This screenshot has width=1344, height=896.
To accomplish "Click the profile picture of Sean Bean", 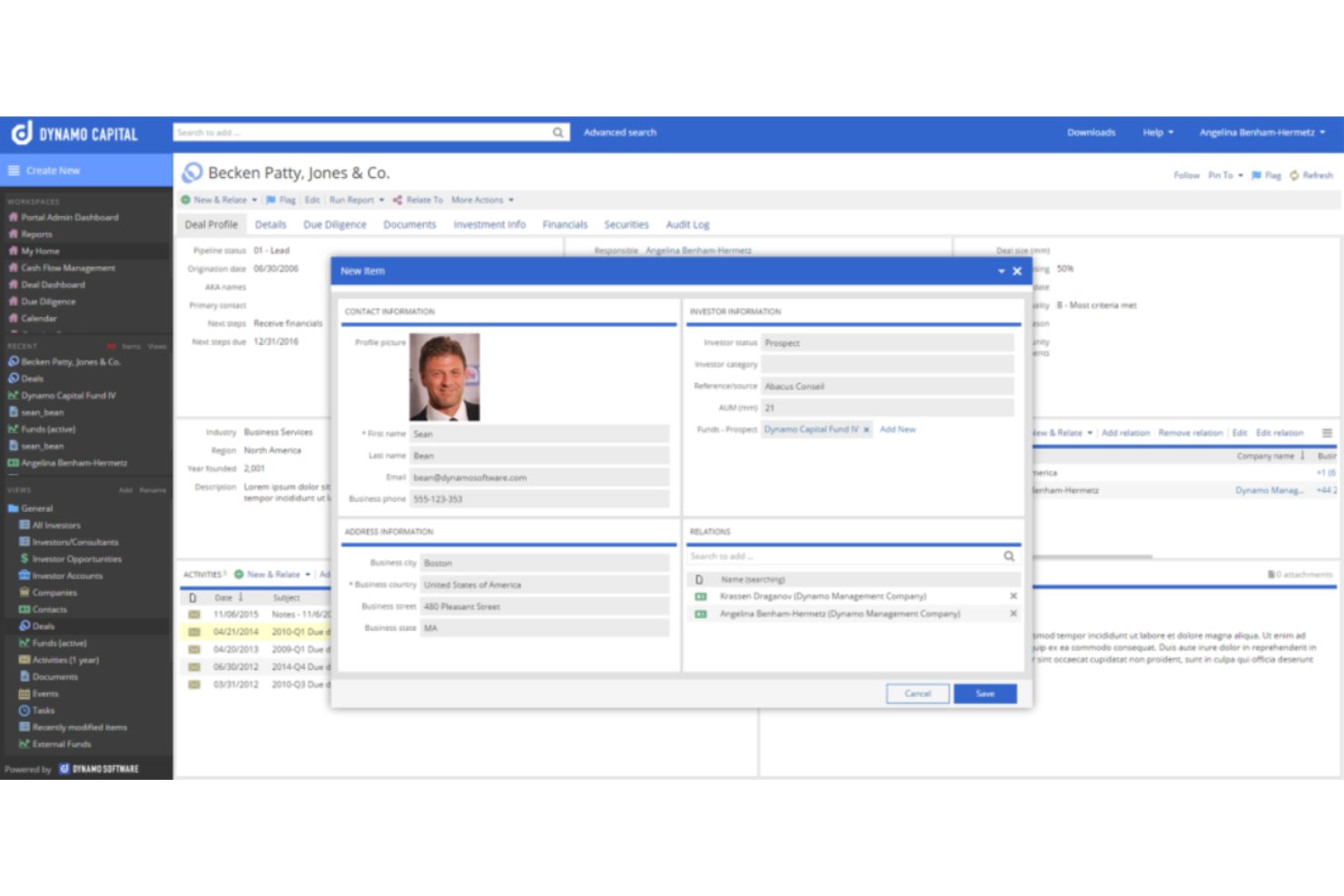I will click(445, 377).
